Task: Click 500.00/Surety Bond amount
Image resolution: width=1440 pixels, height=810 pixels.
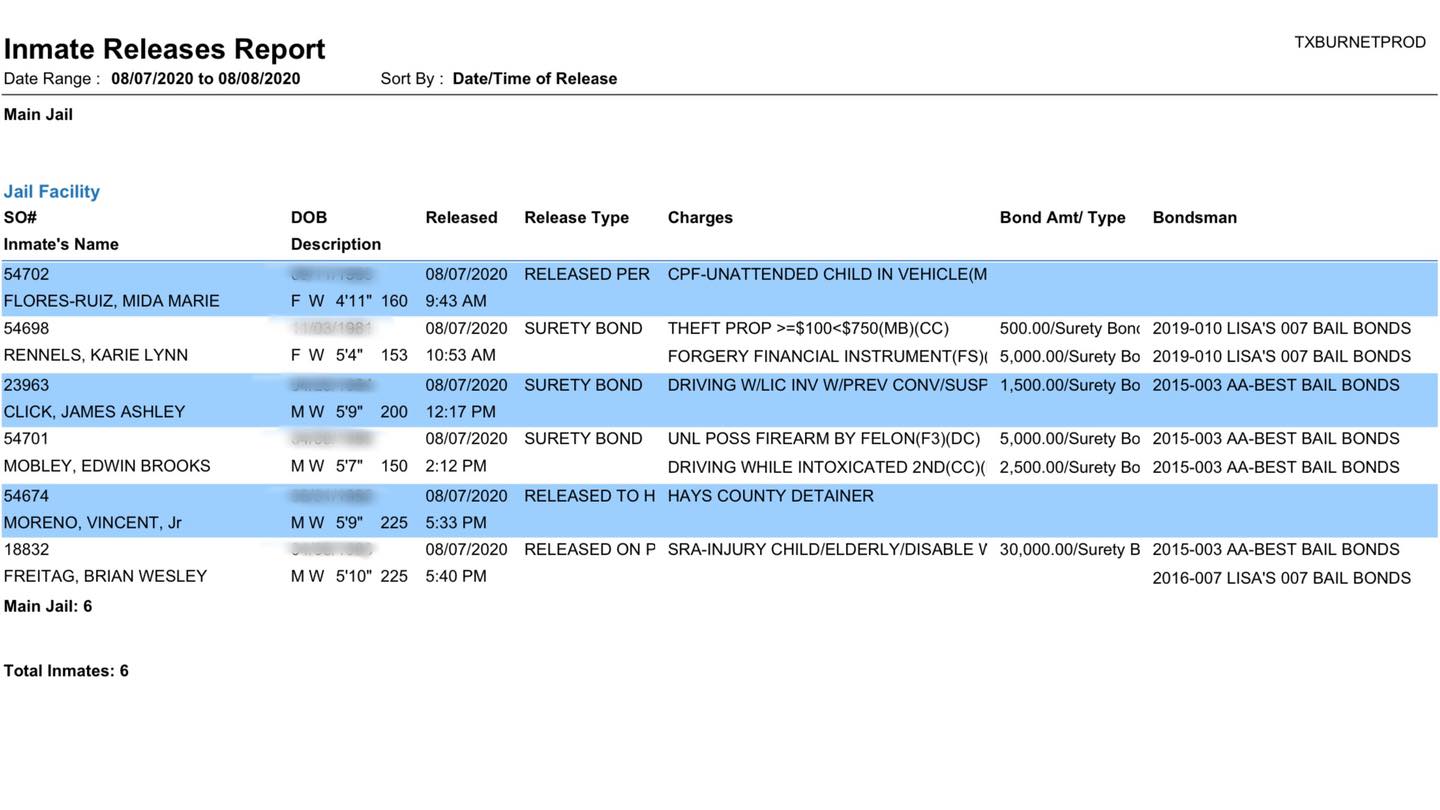Action: [x=1070, y=329]
